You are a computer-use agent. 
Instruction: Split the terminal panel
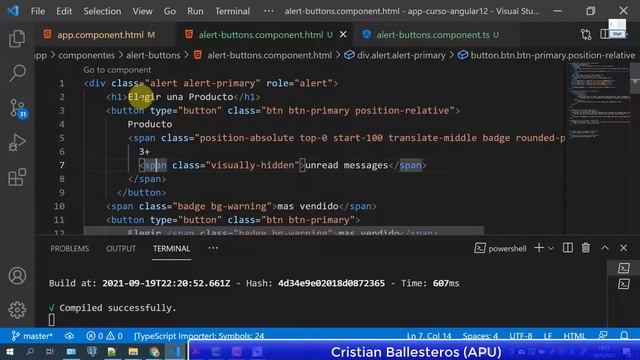[x=567, y=248]
